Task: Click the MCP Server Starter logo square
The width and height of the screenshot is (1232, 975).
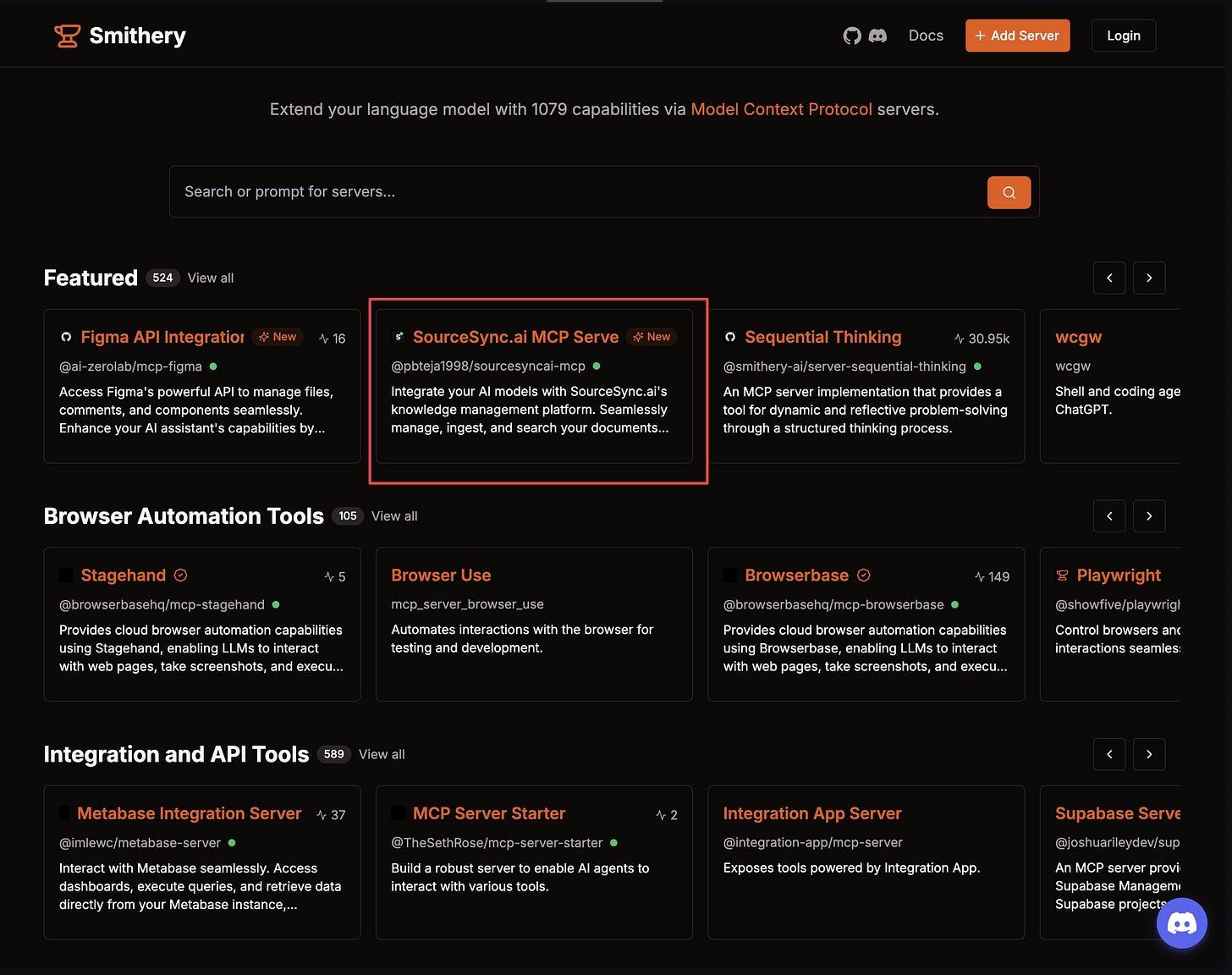Action: click(x=398, y=813)
